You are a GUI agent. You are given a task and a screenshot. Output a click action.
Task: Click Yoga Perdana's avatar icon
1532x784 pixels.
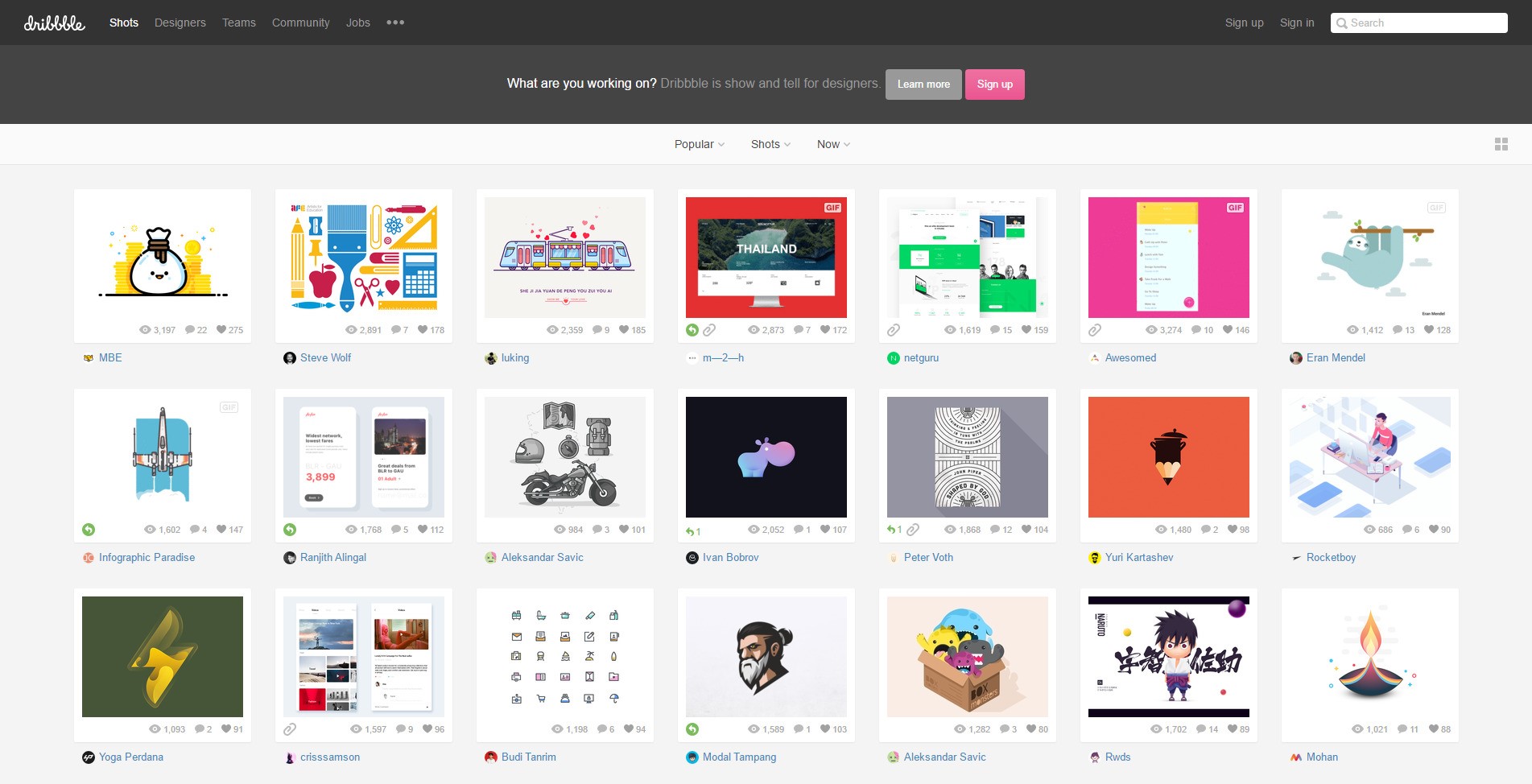[x=89, y=757]
